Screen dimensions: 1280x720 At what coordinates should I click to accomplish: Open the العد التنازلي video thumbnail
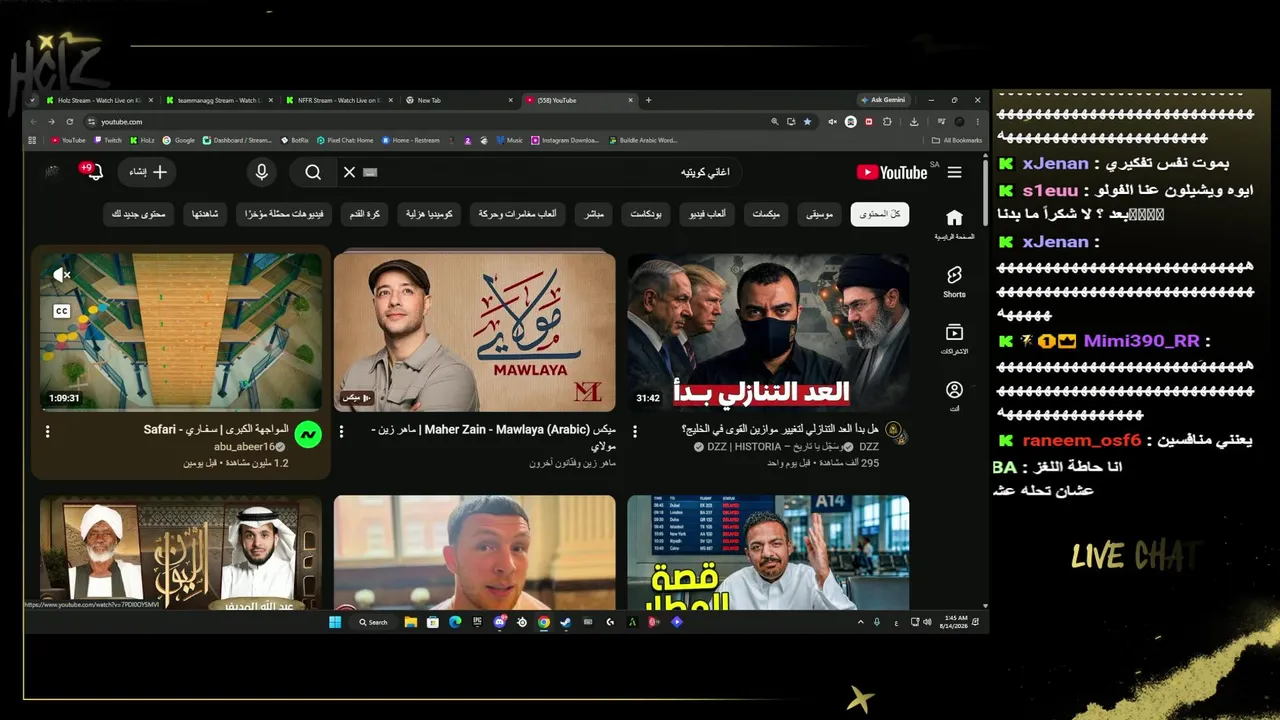[768, 332]
